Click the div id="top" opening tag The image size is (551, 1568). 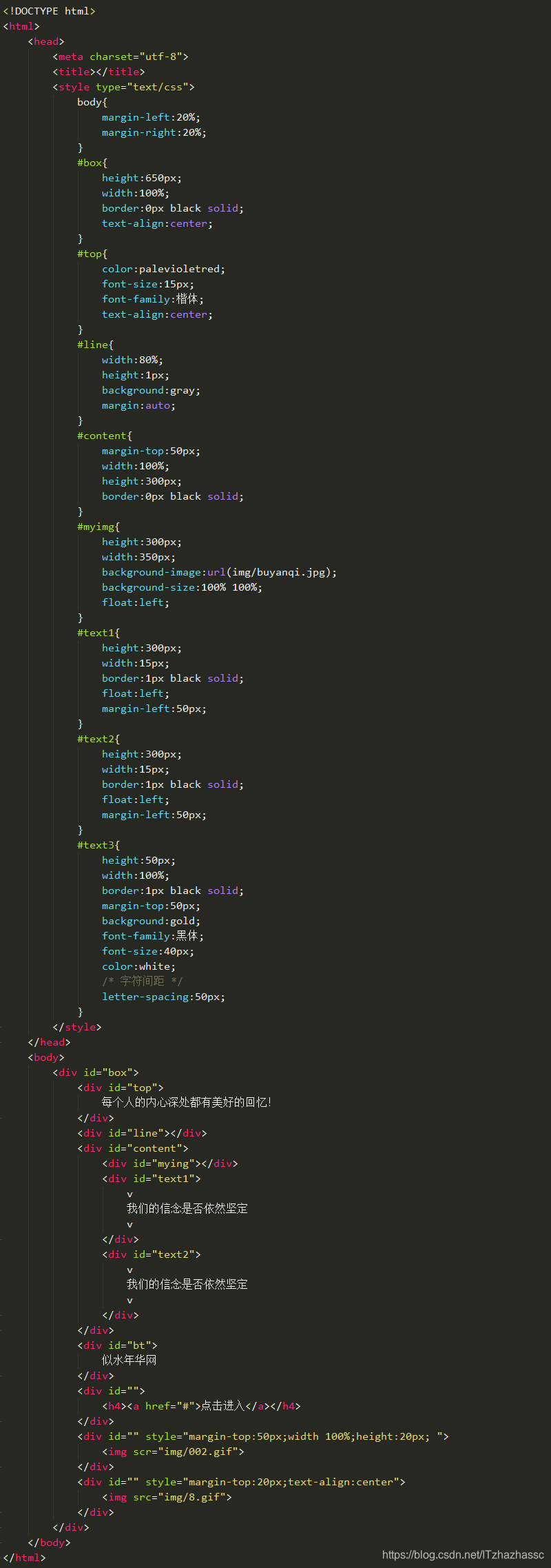pyautogui.click(x=121, y=1088)
